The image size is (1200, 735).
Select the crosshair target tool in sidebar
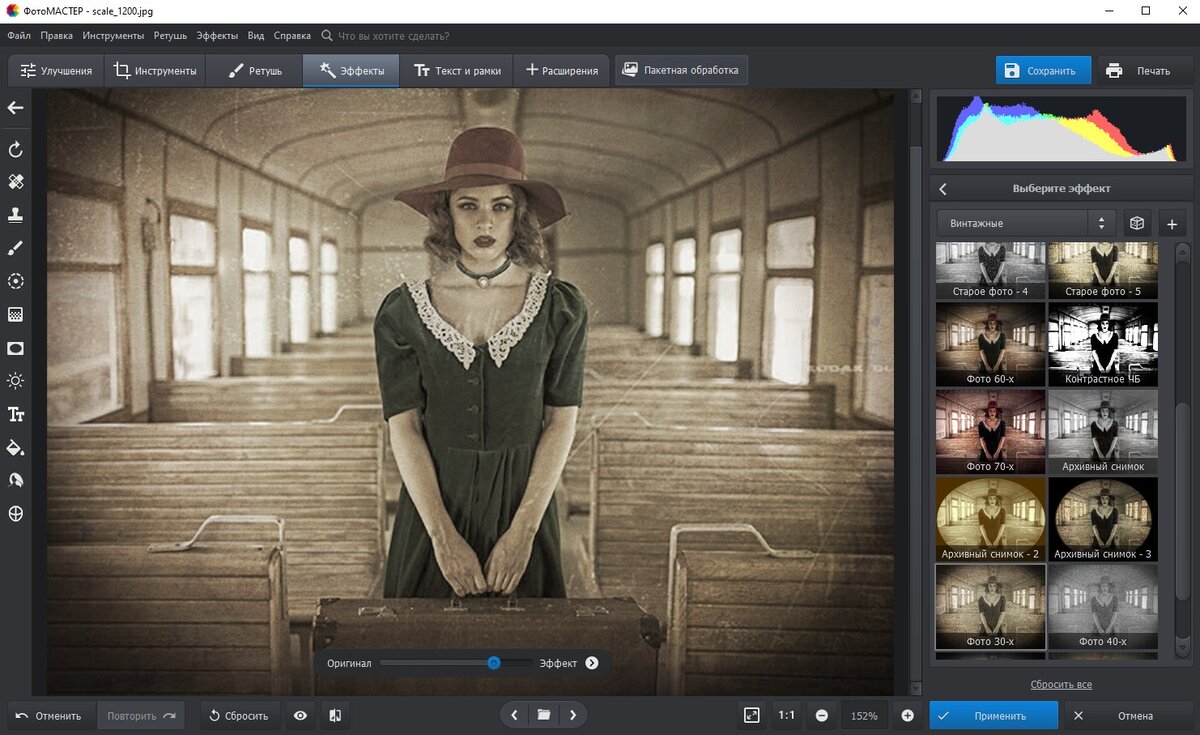[15, 514]
